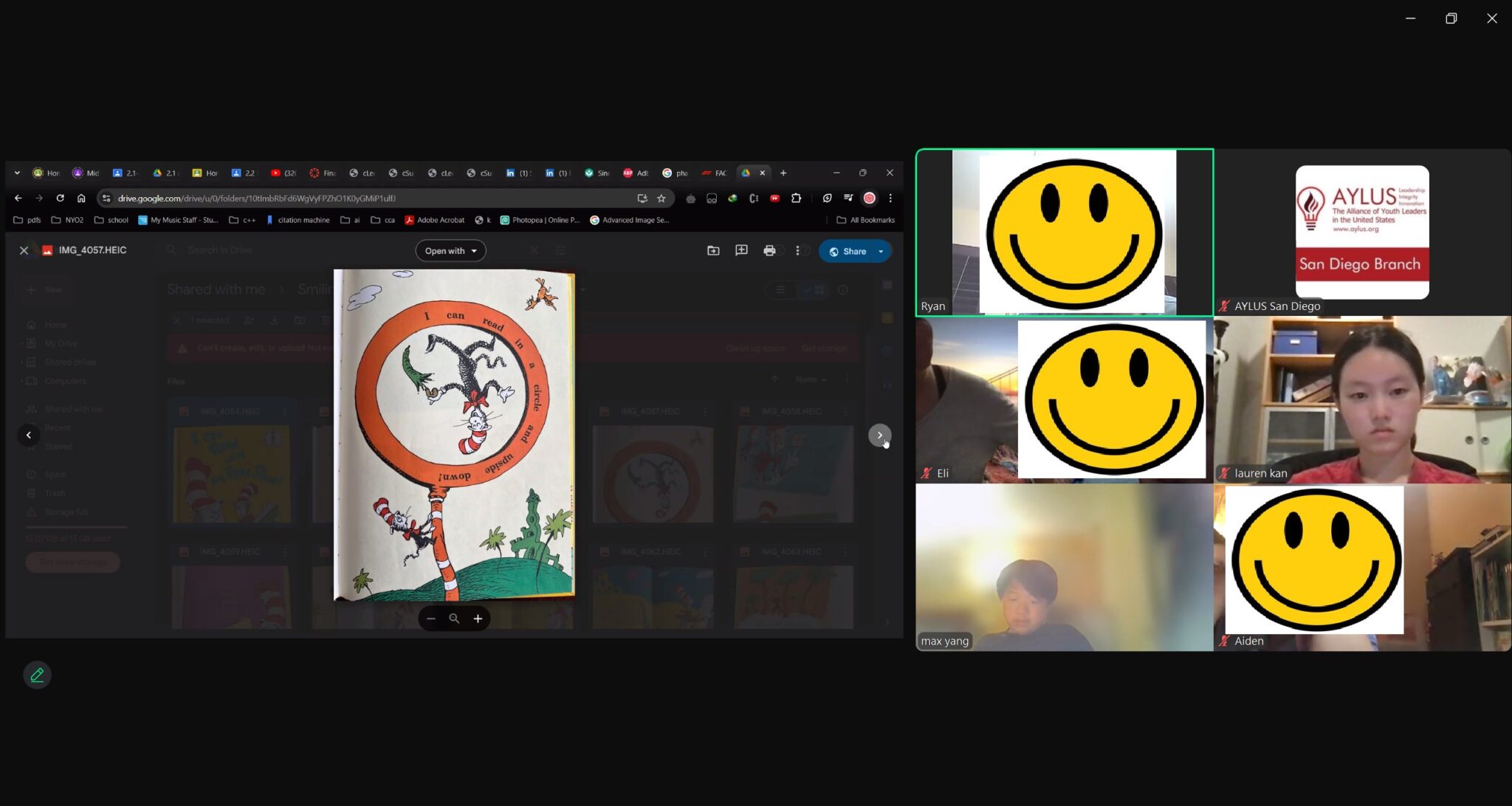Go to the browser home page

click(x=81, y=198)
